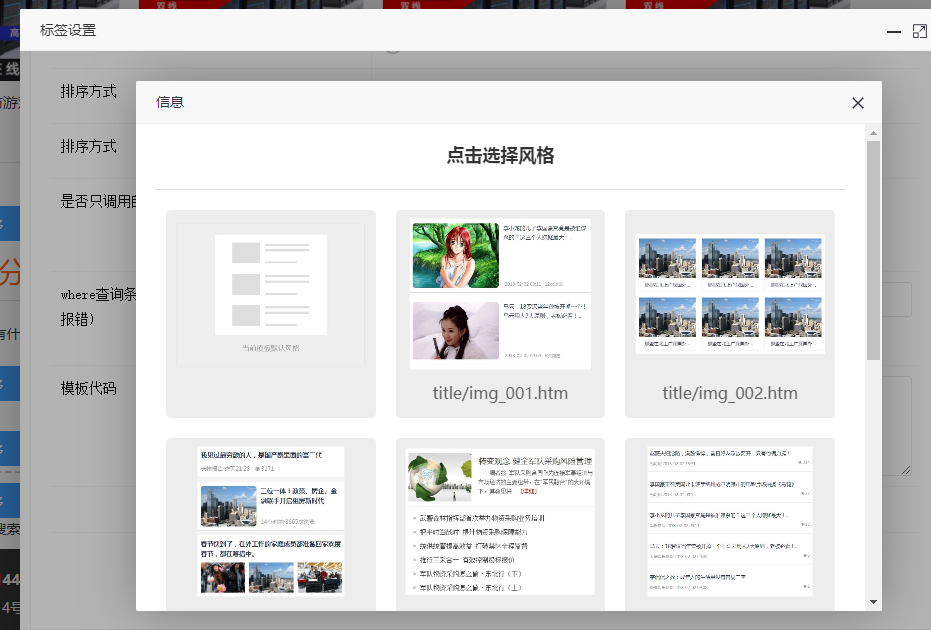Choose the title/img_001.htm style preview

point(500,294)
